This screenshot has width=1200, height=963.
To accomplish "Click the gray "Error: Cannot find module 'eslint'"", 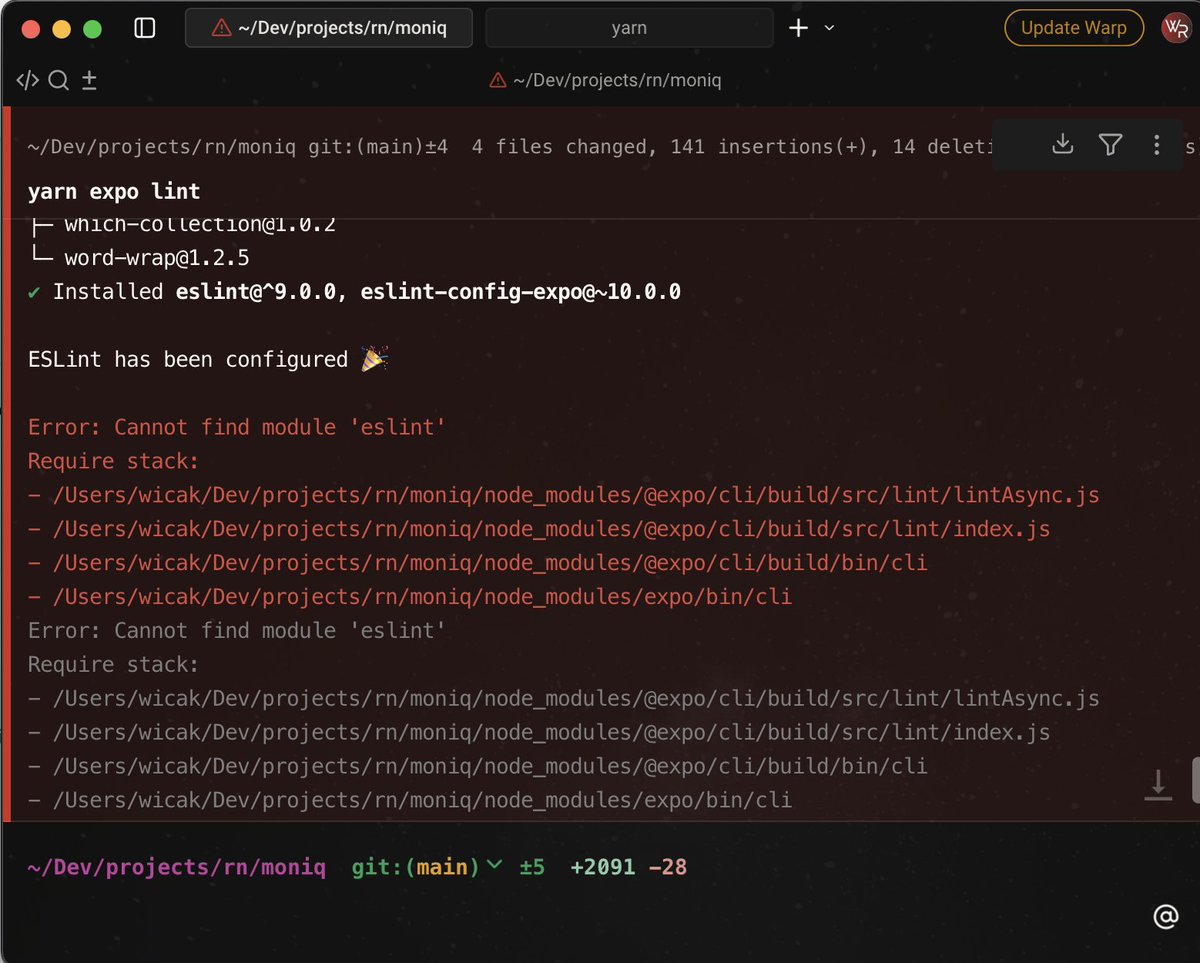I will 236,630.
